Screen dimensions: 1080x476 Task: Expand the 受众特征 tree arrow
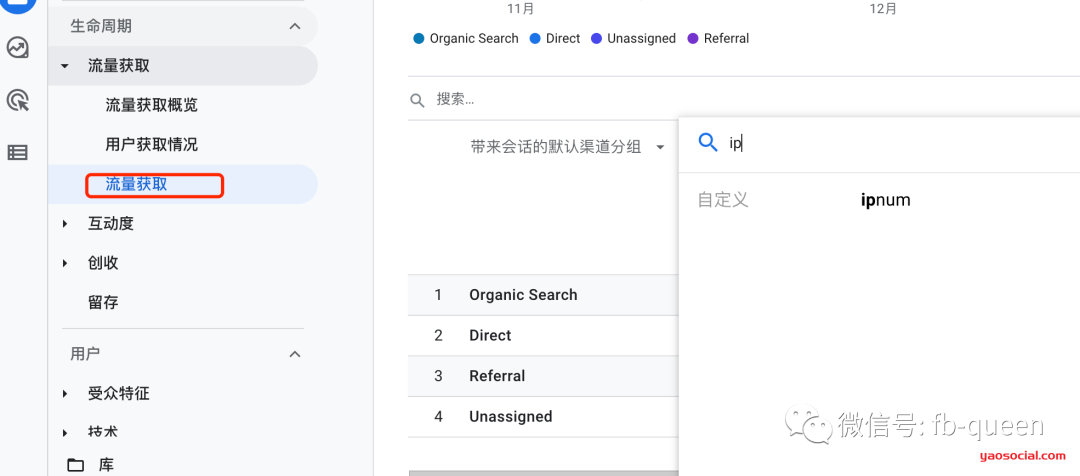(65, 394)
